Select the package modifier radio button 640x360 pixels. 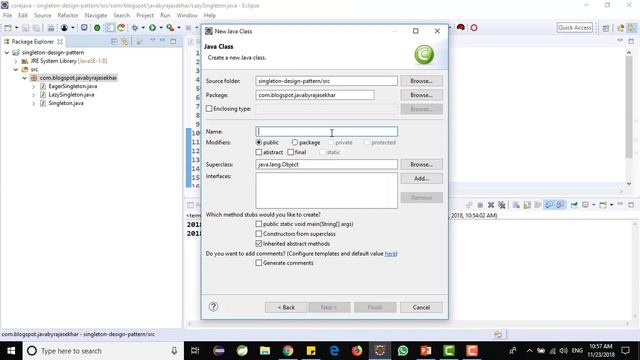coord(295,142)
